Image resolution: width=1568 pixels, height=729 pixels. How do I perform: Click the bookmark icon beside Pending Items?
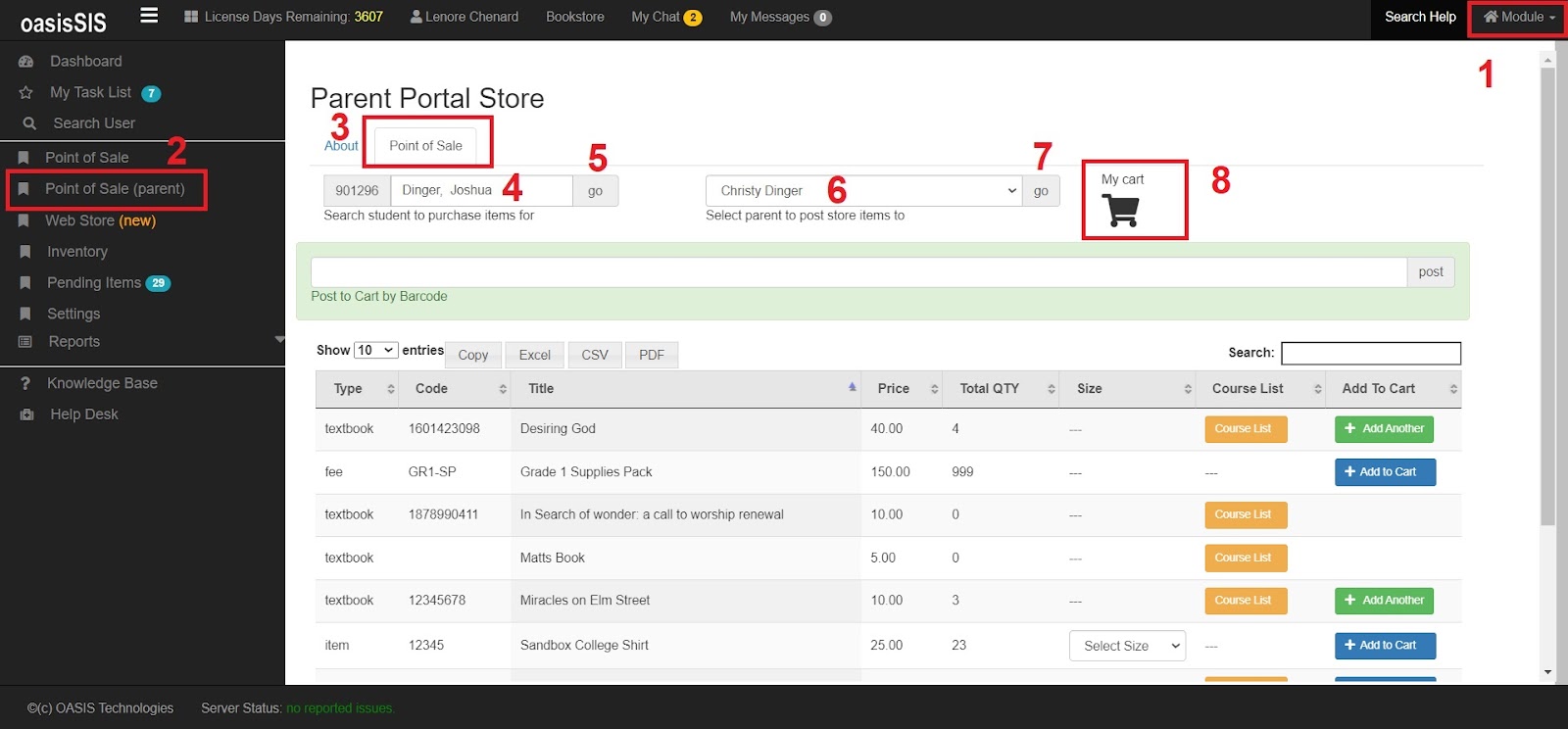coord(25,283)
